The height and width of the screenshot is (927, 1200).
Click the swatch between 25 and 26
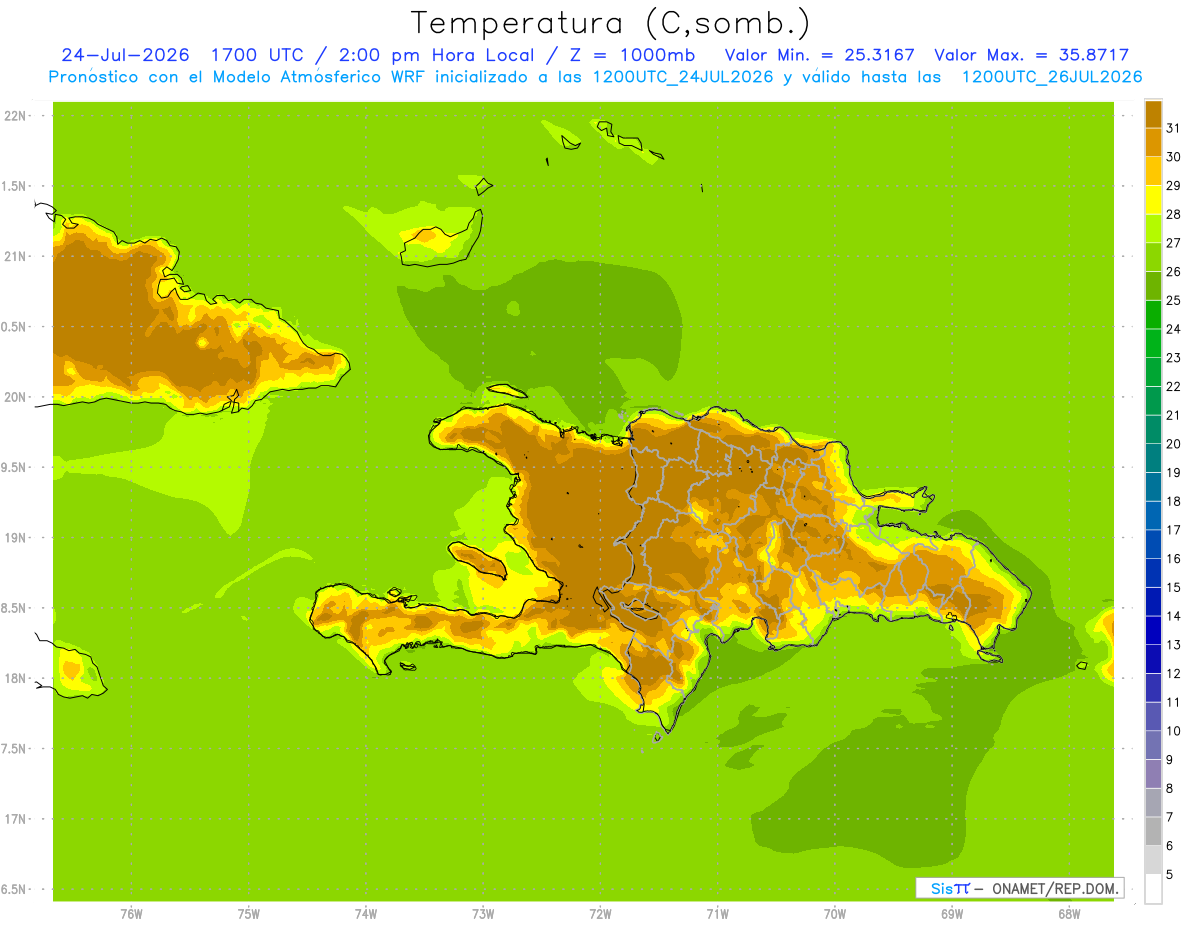[x=1153, y=286]
